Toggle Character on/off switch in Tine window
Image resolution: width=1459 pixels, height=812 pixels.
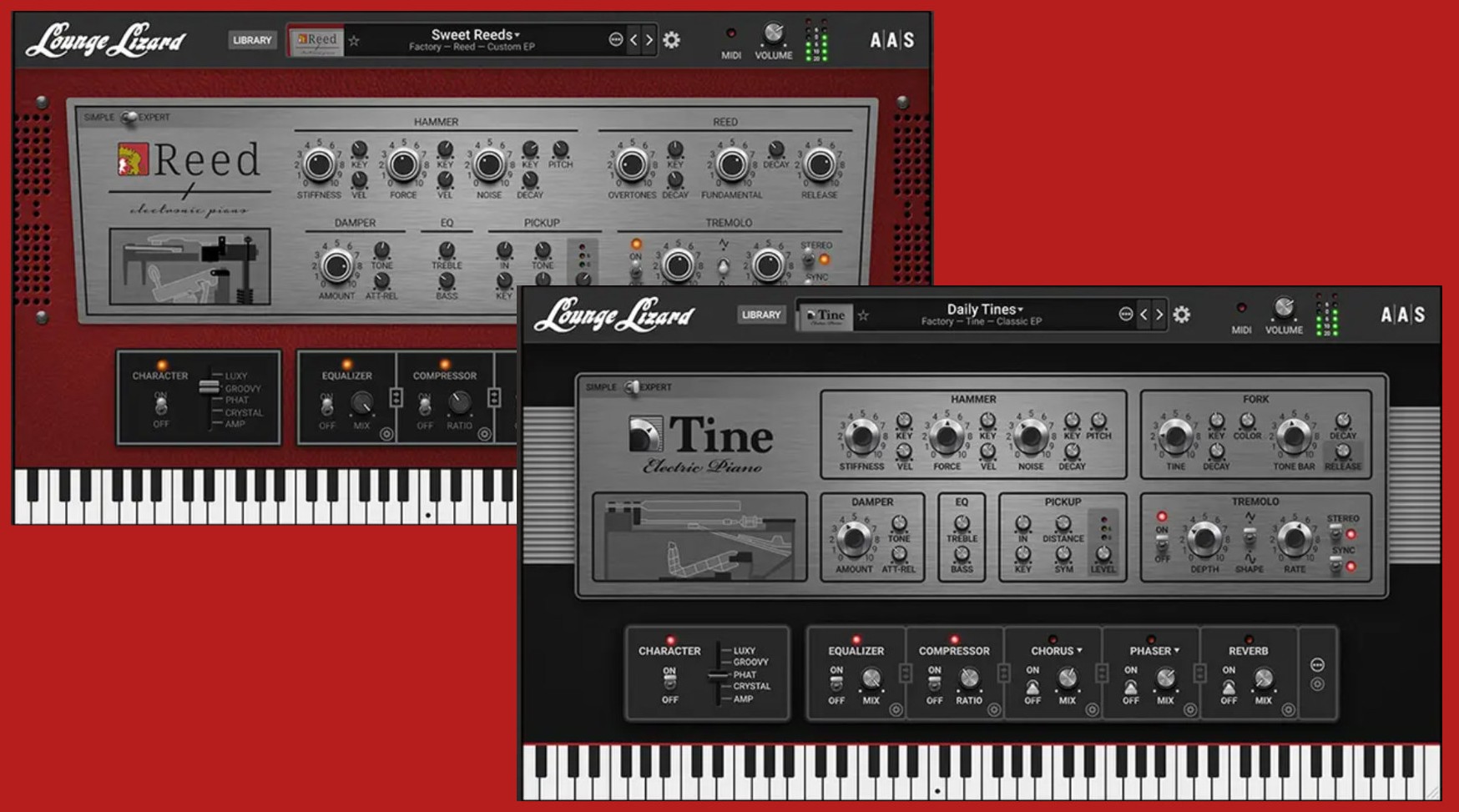[669, 683]
